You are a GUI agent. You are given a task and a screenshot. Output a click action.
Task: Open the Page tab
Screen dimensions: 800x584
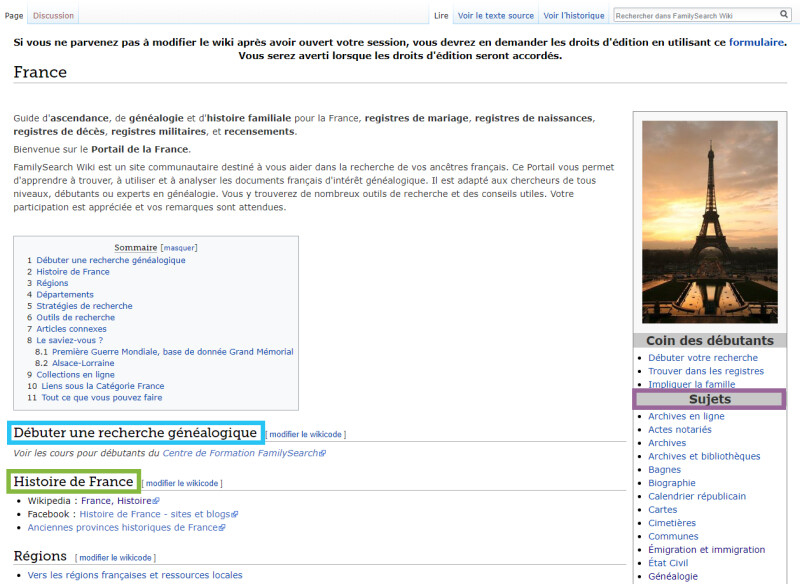point(14,16)
